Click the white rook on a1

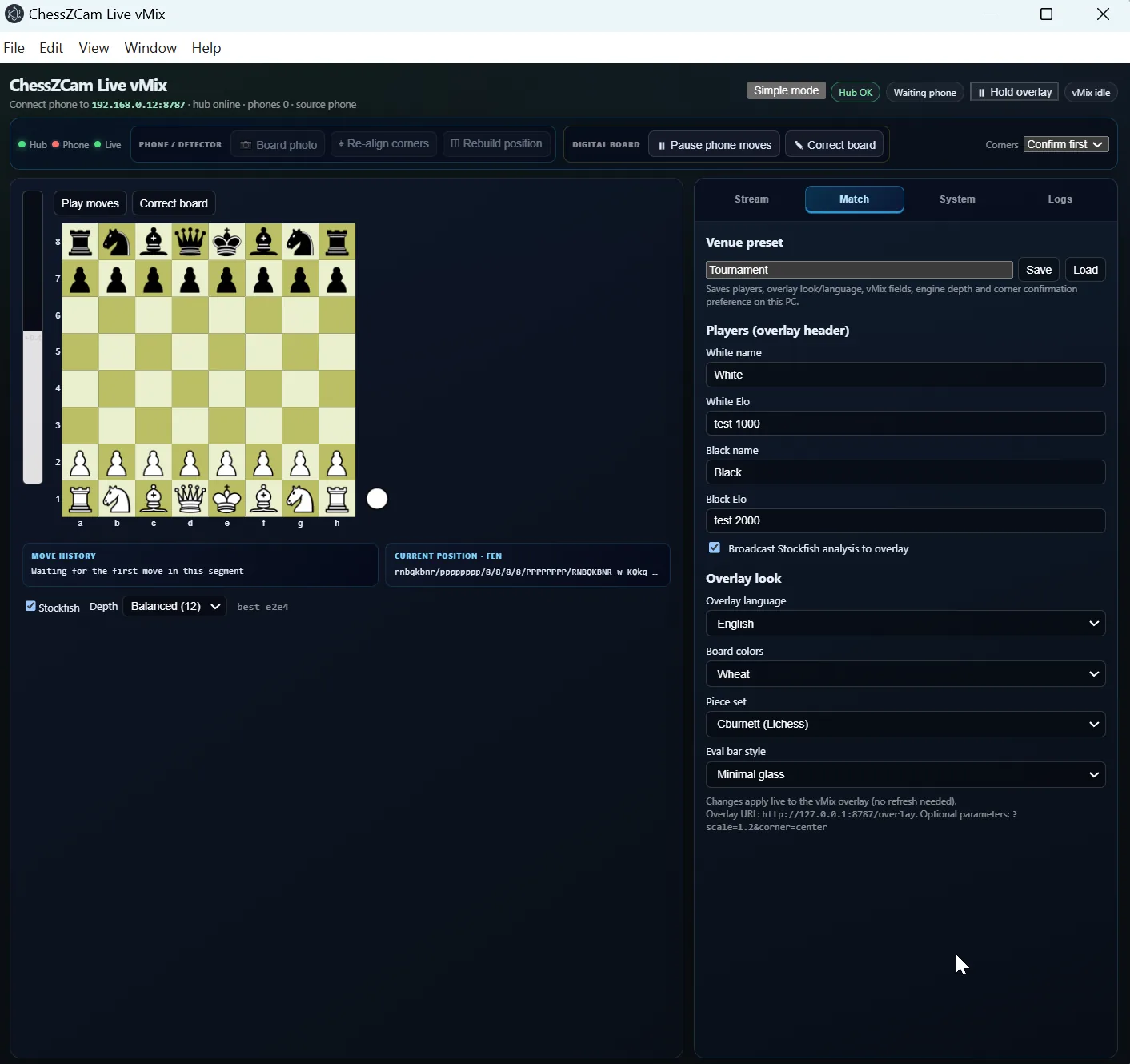click(x=80, y=499)
